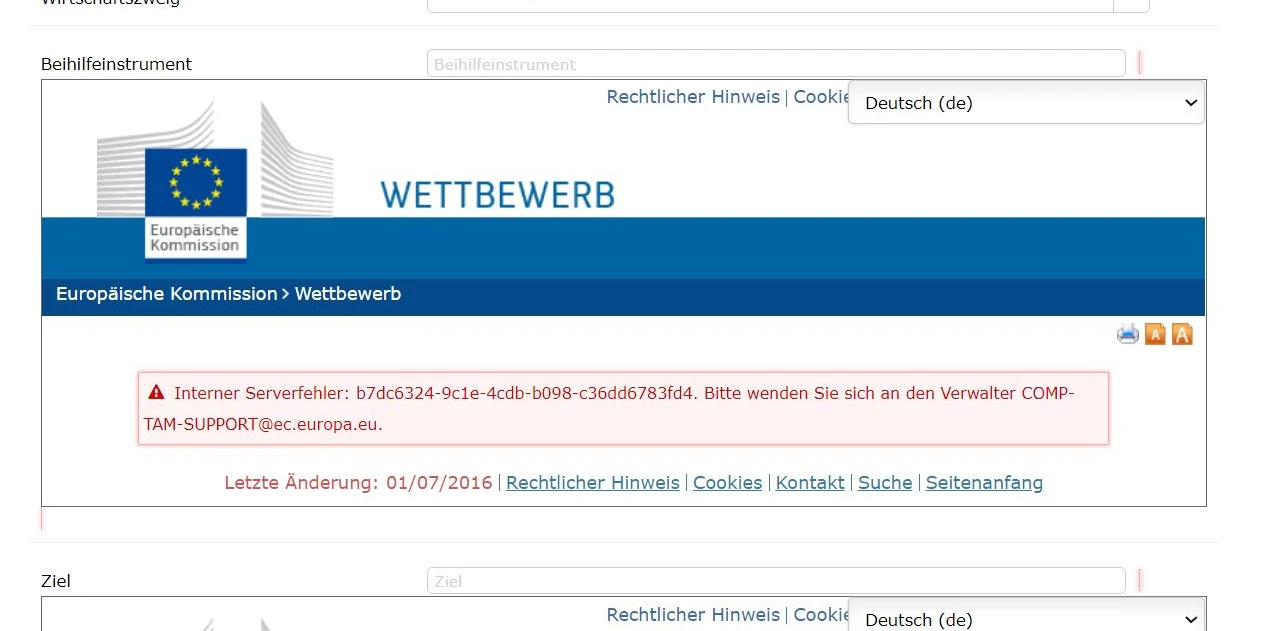1261x631 pixels.
Task: Click the printer icon
Action: 1128,334
